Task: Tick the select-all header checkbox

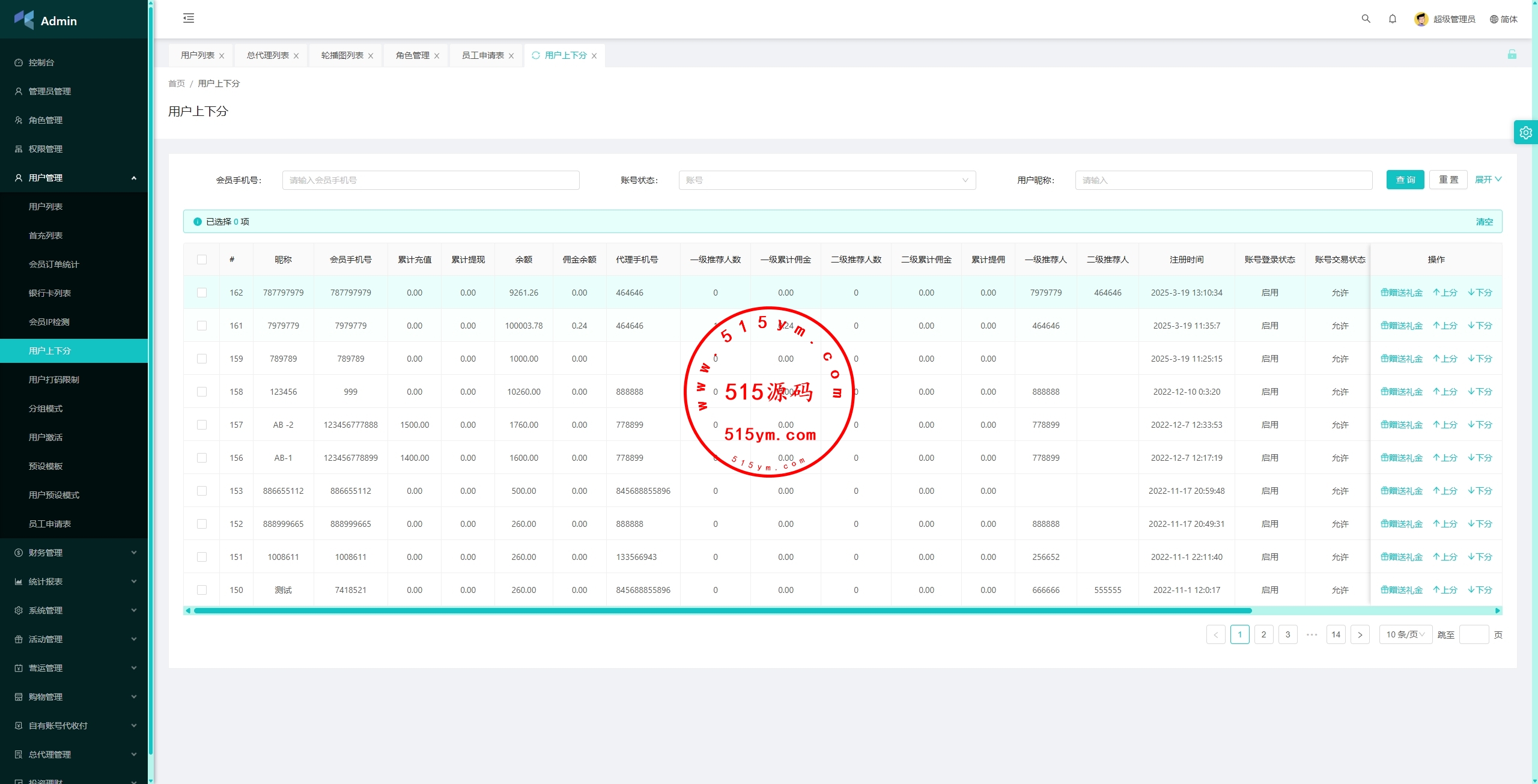Action: click(202, 260)
